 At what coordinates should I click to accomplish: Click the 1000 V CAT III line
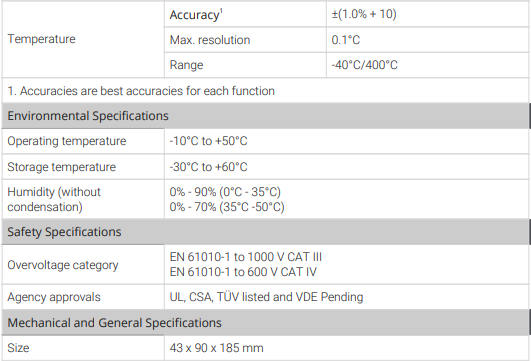246,257
